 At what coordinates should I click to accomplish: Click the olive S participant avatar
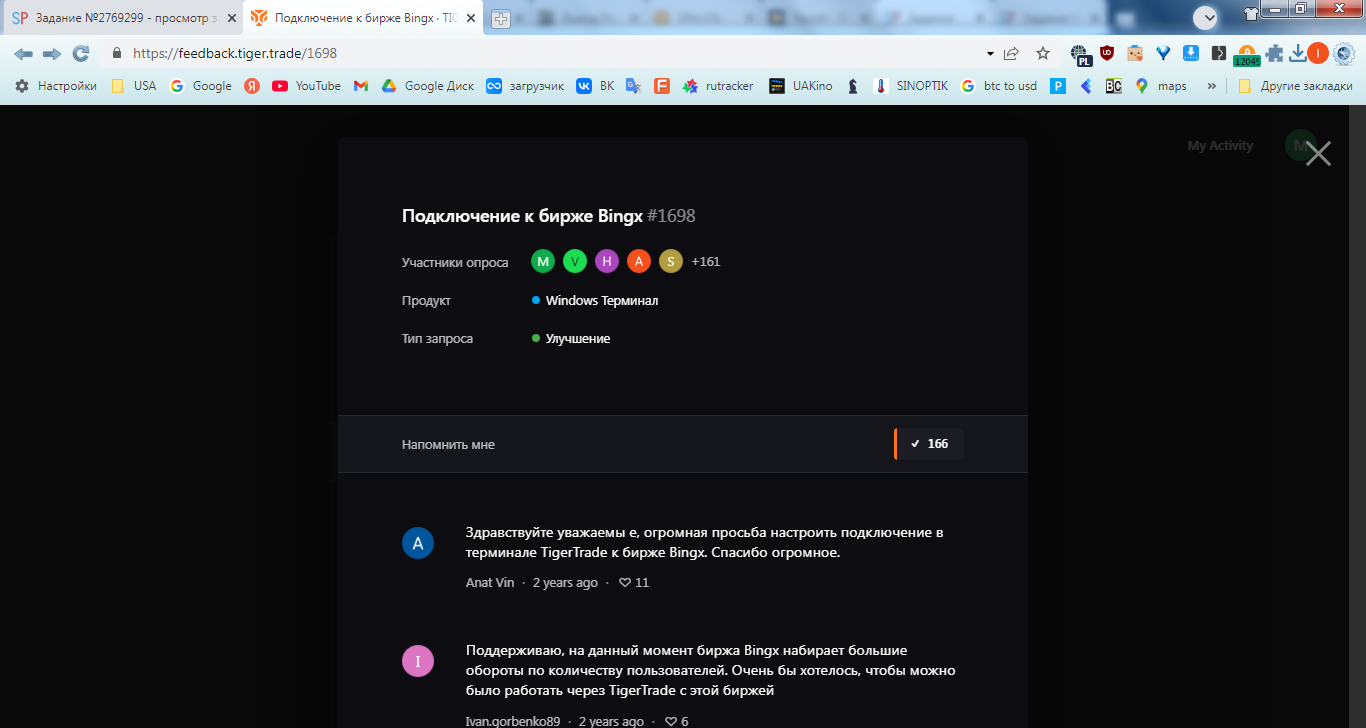tap(671, 262)
